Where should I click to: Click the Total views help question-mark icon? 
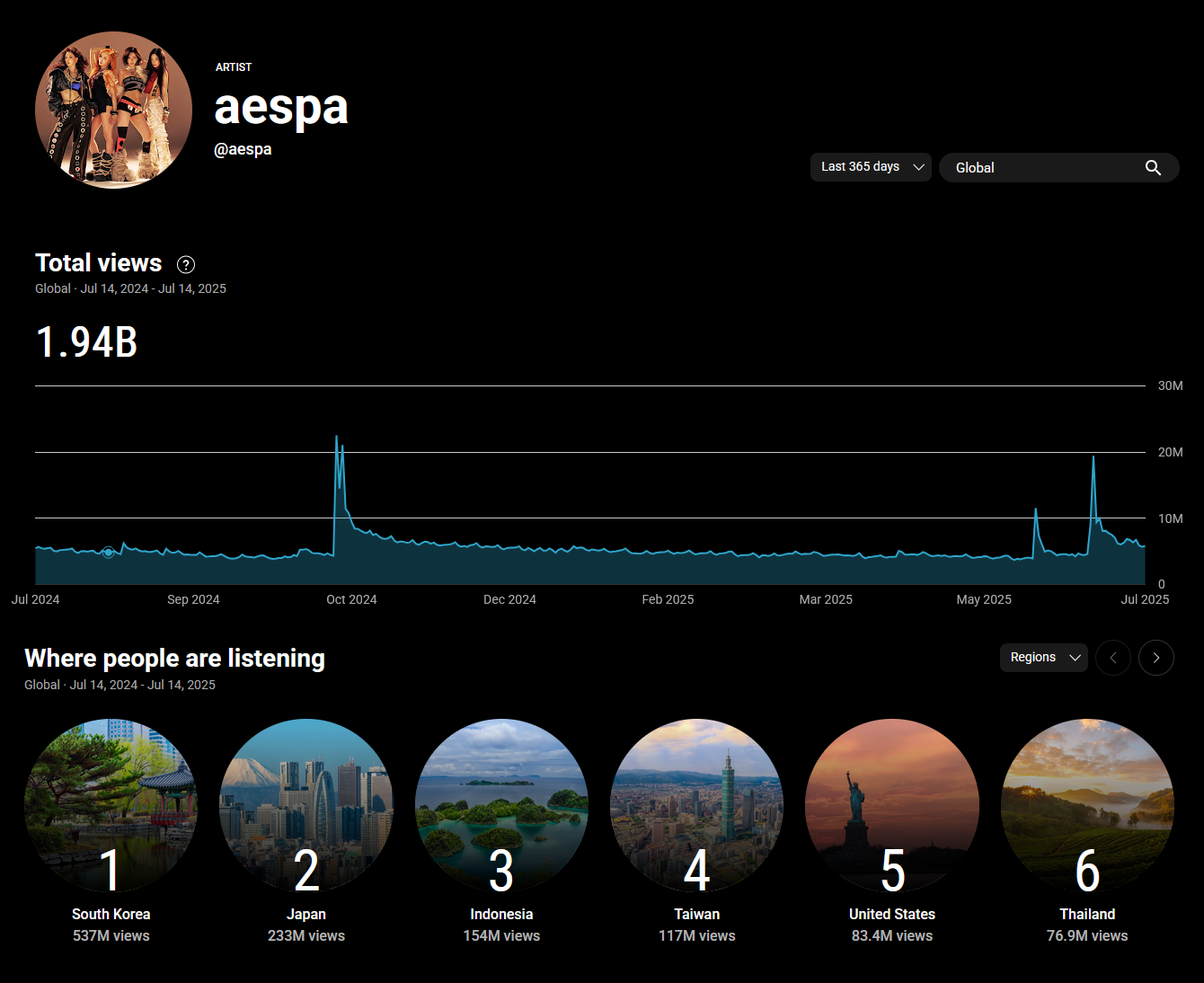click(186, 264)
